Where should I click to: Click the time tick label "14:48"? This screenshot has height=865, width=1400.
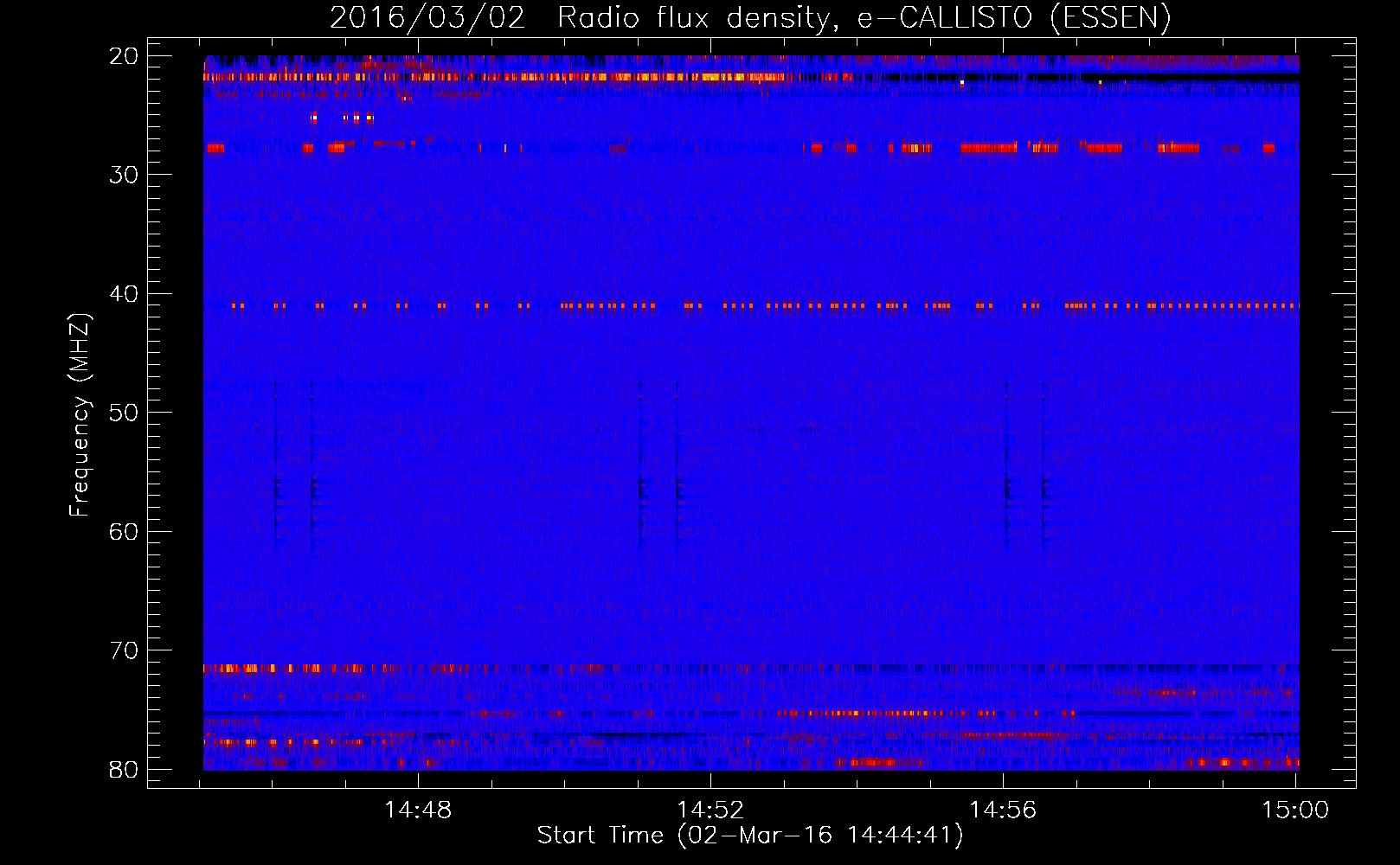click(x=418, y=811)
